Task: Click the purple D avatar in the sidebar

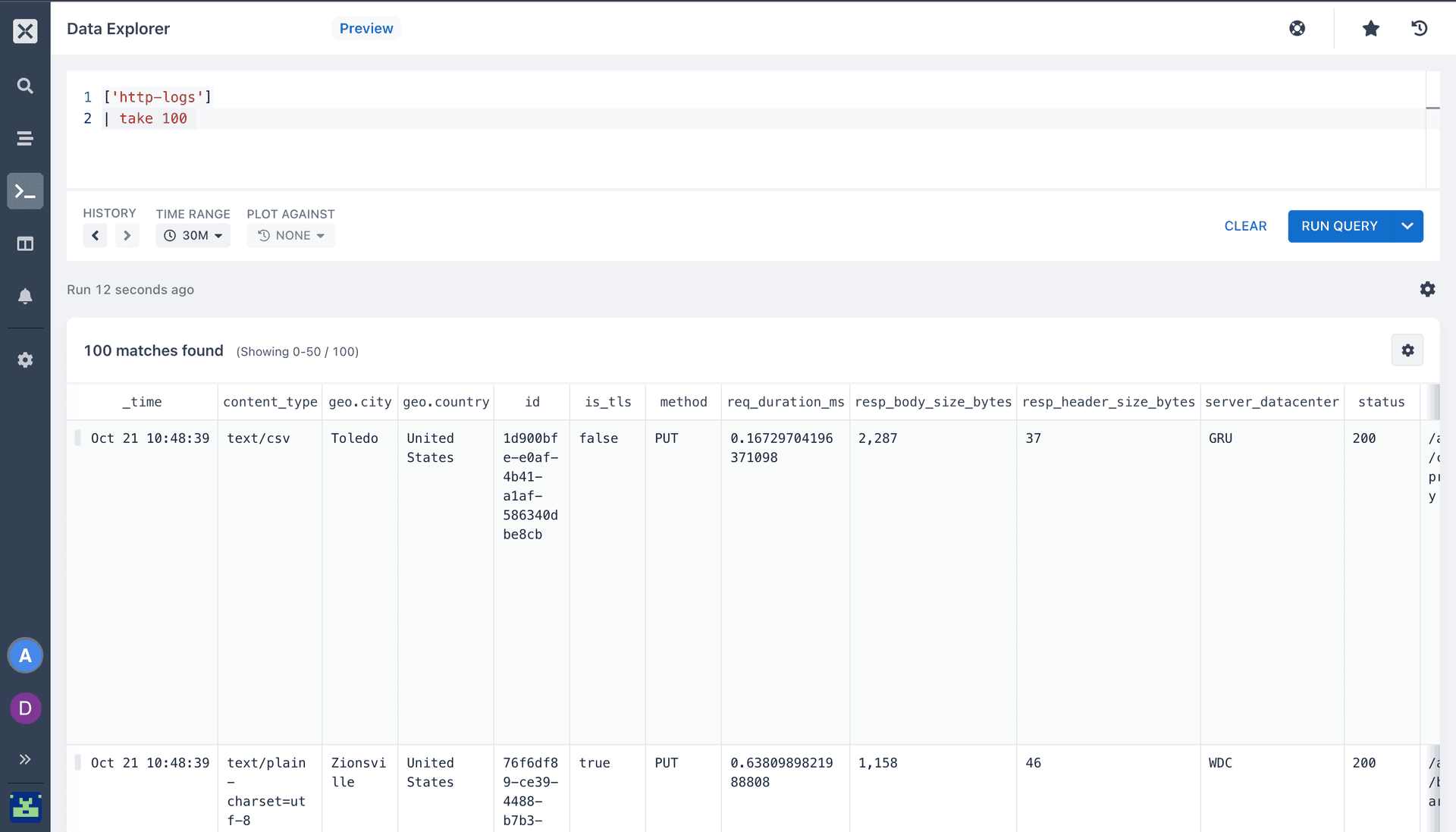Action: [25, 708]
